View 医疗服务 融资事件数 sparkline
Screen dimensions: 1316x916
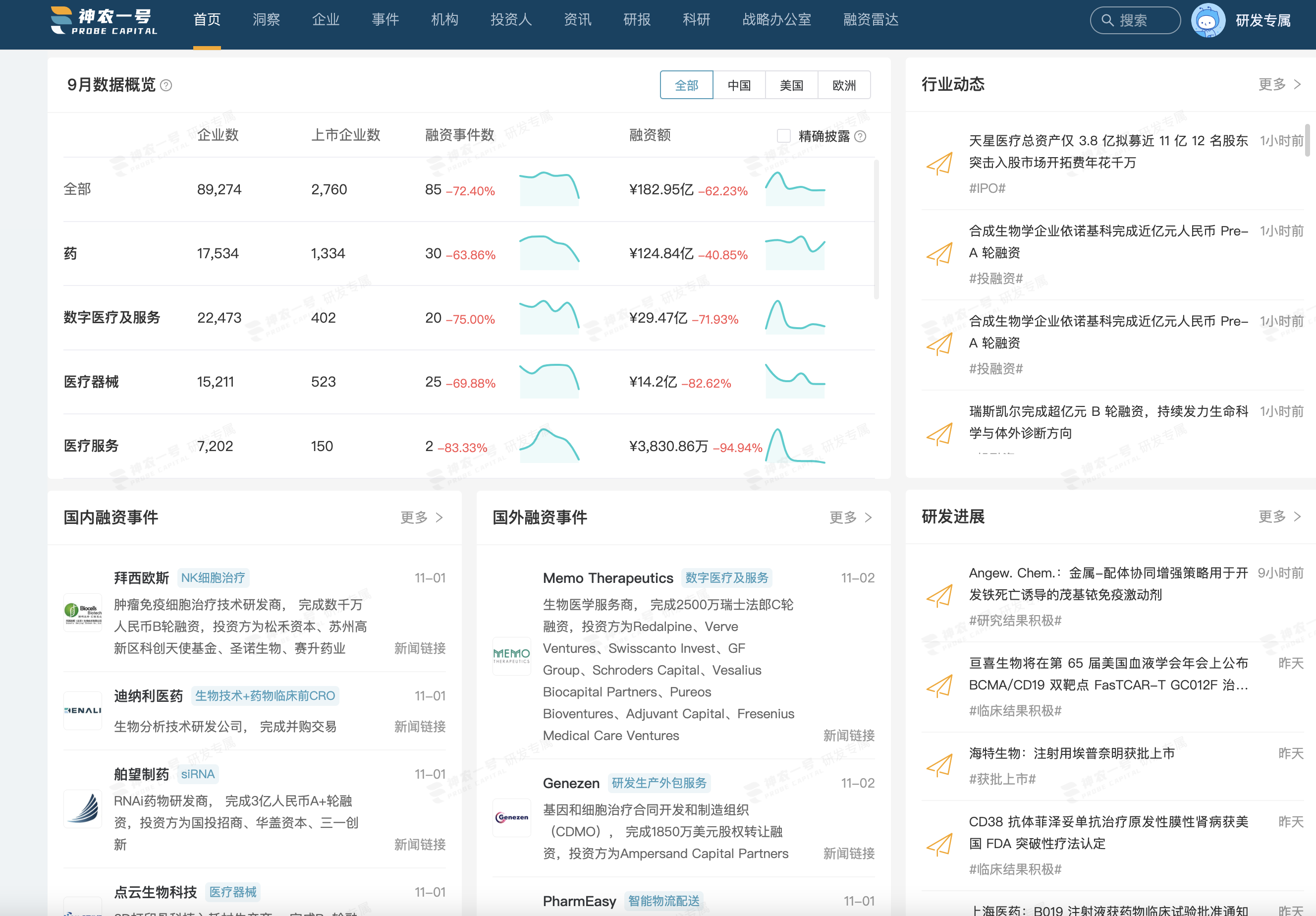coord(549,446)
